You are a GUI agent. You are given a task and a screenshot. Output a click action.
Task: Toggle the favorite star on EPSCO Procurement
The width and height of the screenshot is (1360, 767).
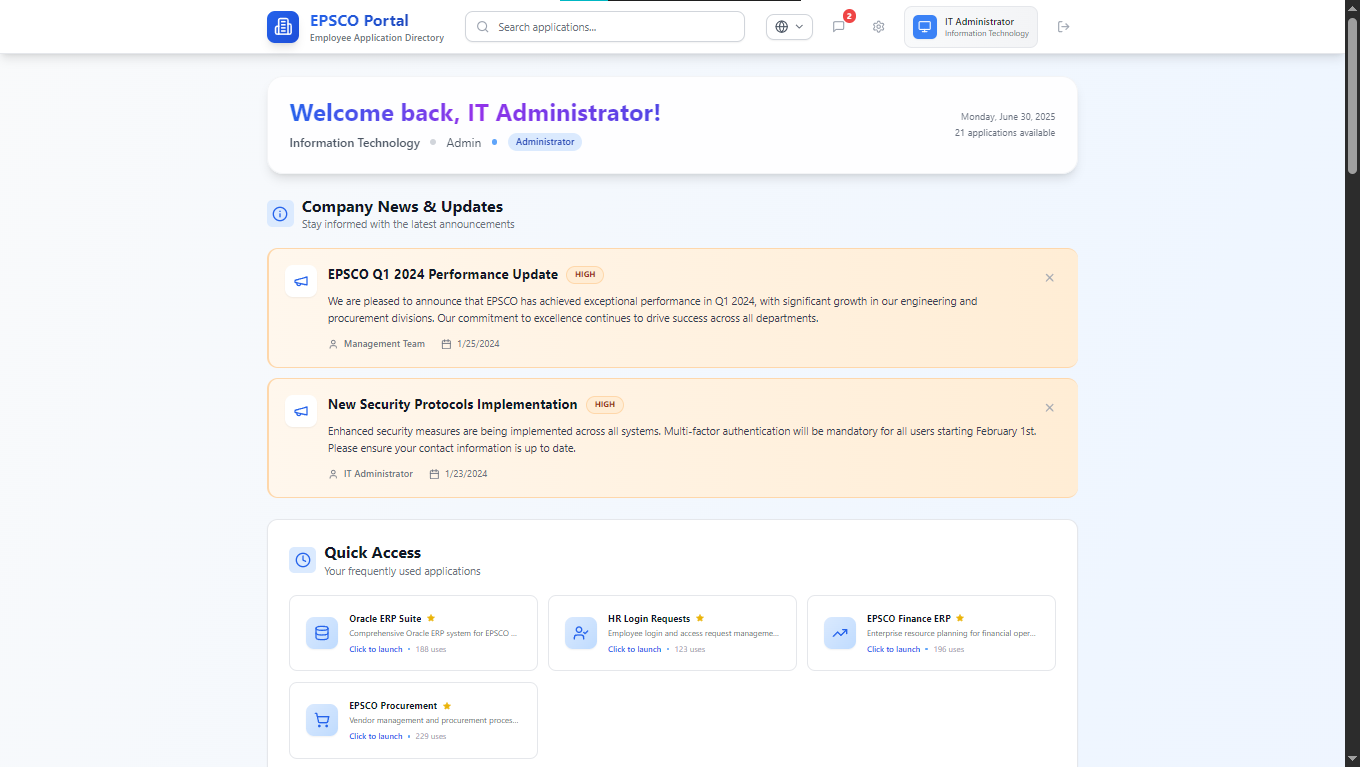coord(447,705)
